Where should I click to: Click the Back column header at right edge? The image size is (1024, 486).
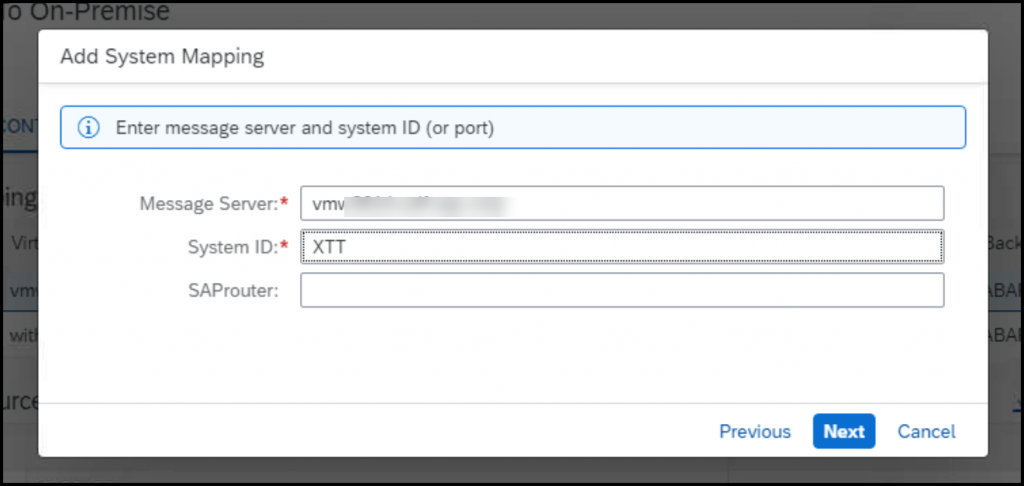[x=1004, y=243]
